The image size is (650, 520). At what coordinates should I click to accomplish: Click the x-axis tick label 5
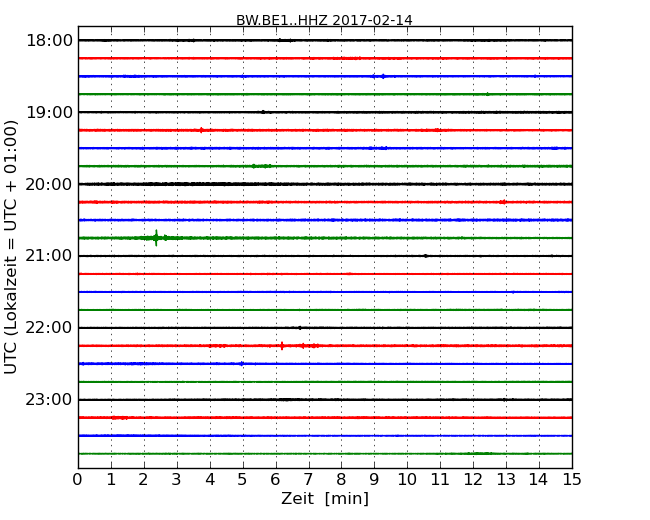243,480
